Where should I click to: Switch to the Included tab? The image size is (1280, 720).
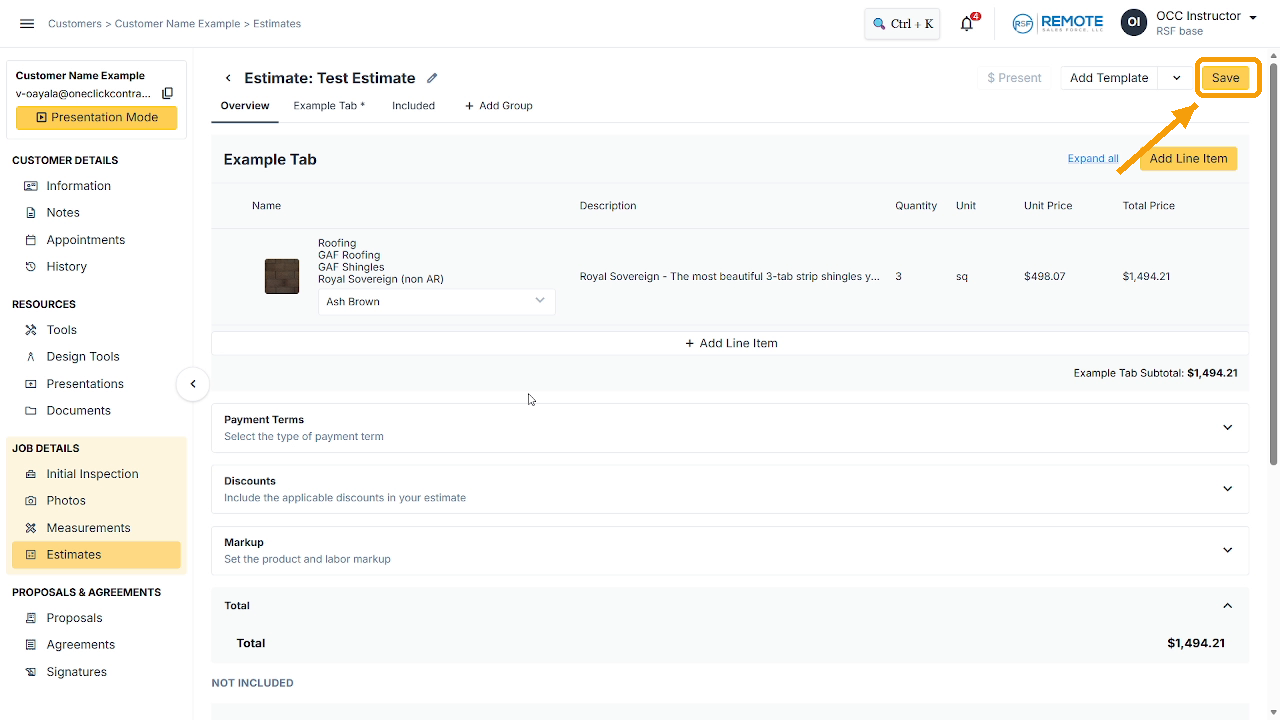pos(413,106)
